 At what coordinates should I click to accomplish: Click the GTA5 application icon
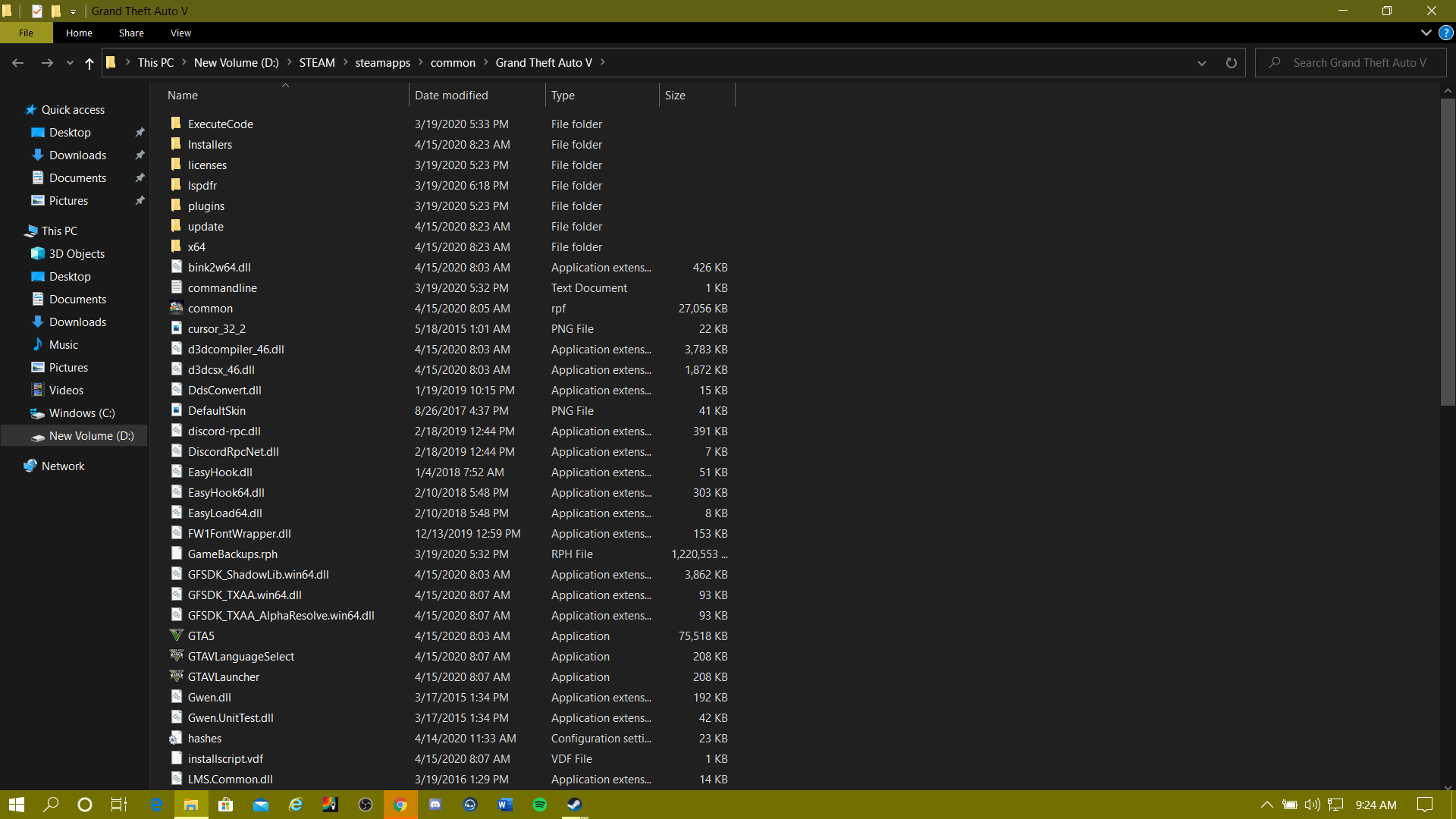(177, 635)
